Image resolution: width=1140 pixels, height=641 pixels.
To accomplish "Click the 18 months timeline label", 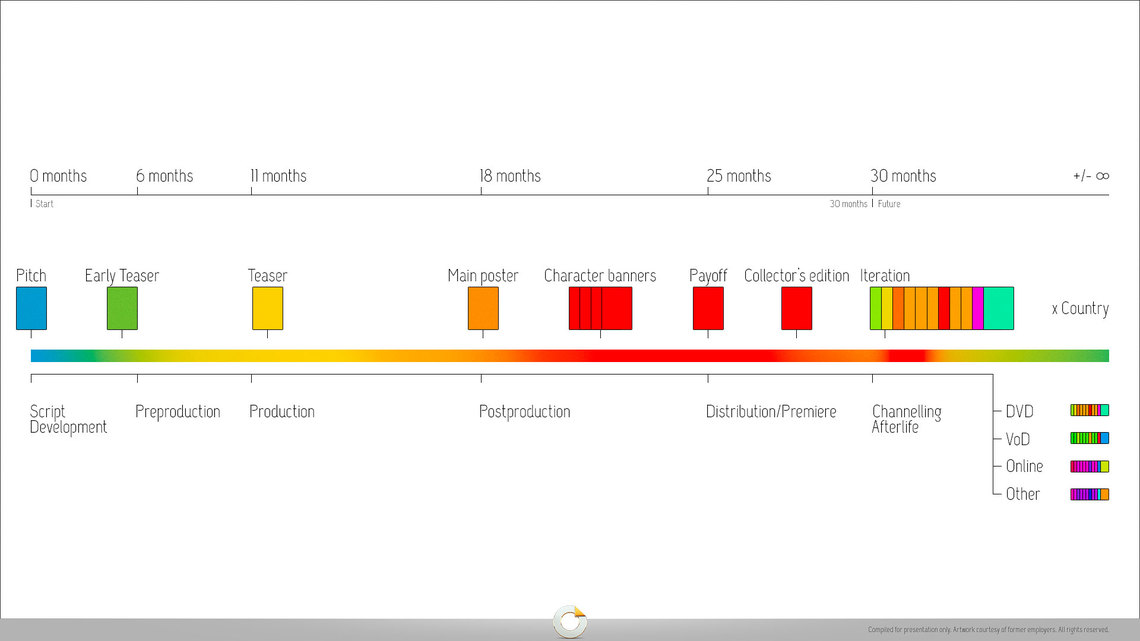I will [510, 176].
